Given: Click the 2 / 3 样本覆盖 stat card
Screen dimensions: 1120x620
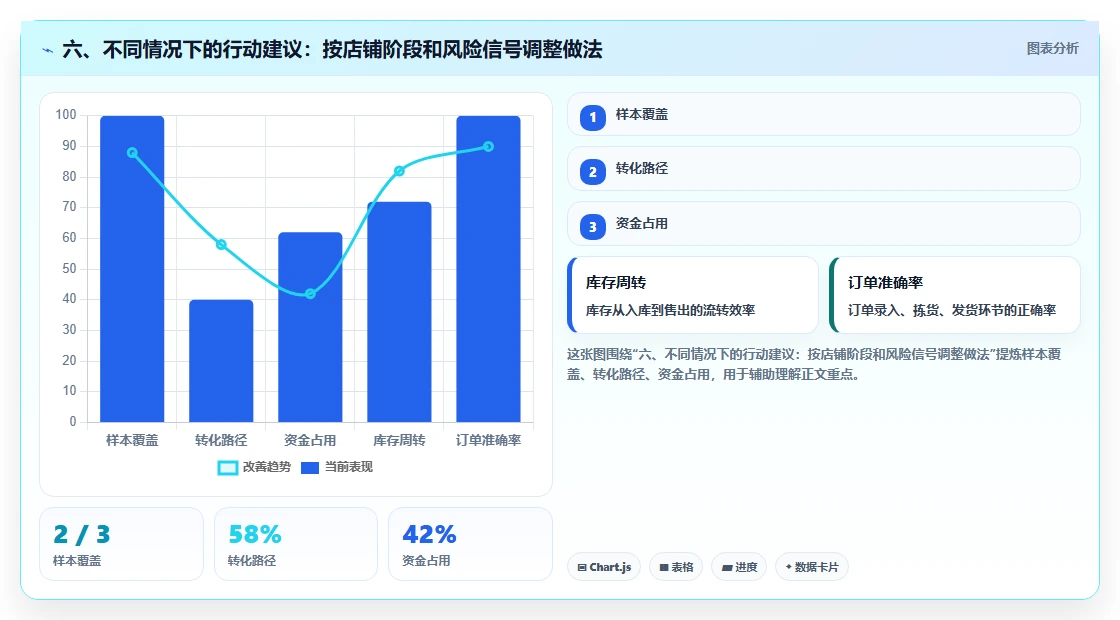Looking at the screenshot, I should [121, 544].
